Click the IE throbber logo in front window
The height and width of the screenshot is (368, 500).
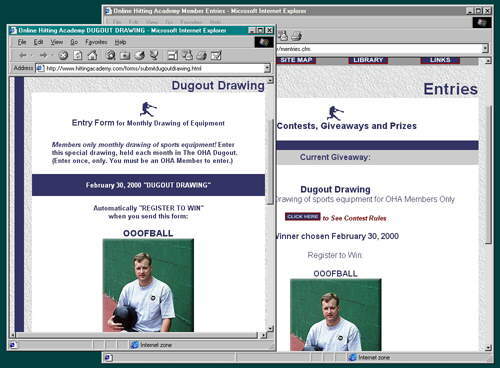pyautogui.click(x=264, y=42)
